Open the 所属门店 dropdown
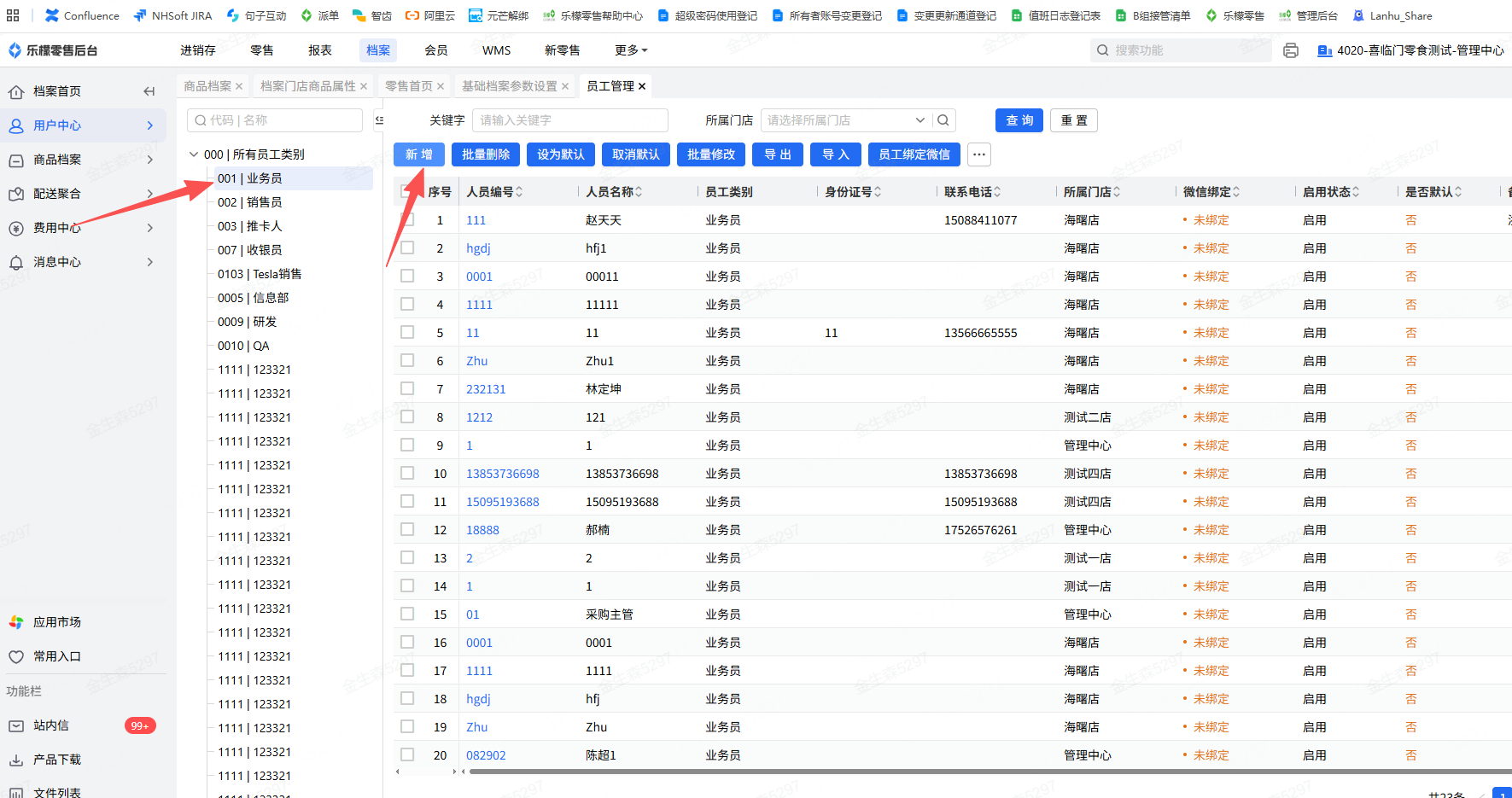 pos(845,120)
